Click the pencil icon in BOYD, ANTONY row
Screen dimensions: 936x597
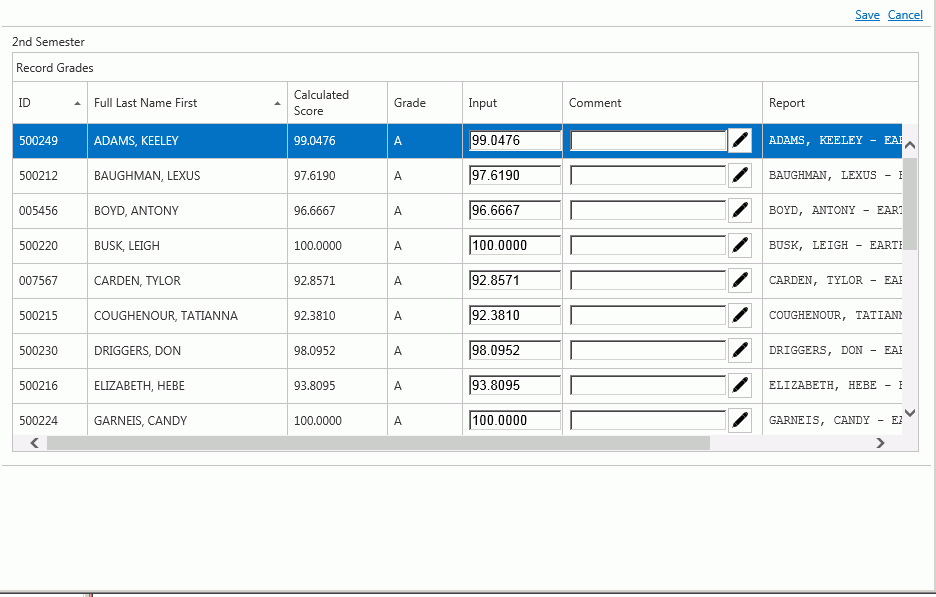click(740, 211)
